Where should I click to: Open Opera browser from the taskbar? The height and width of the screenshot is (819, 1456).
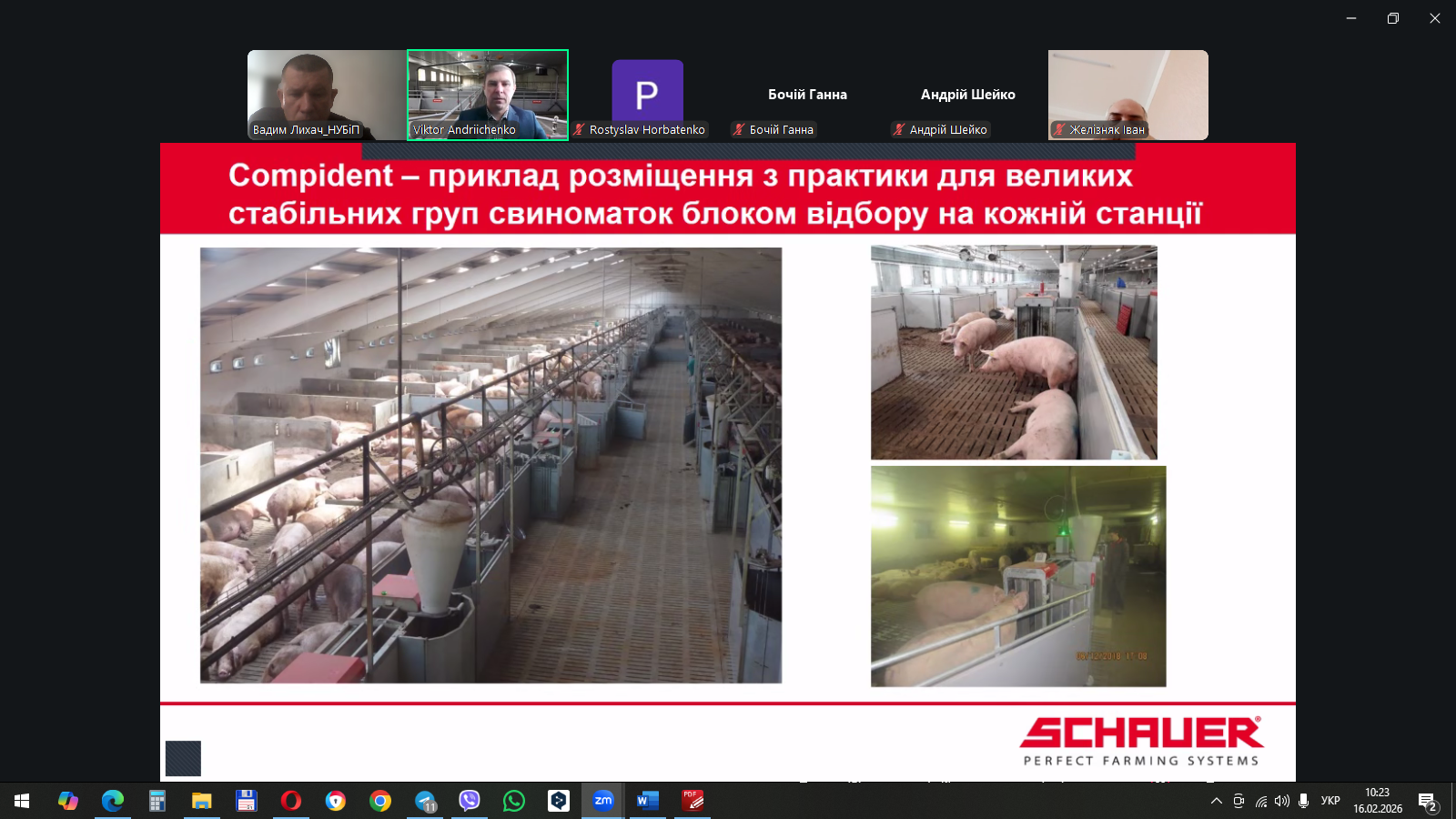[291, 801]
